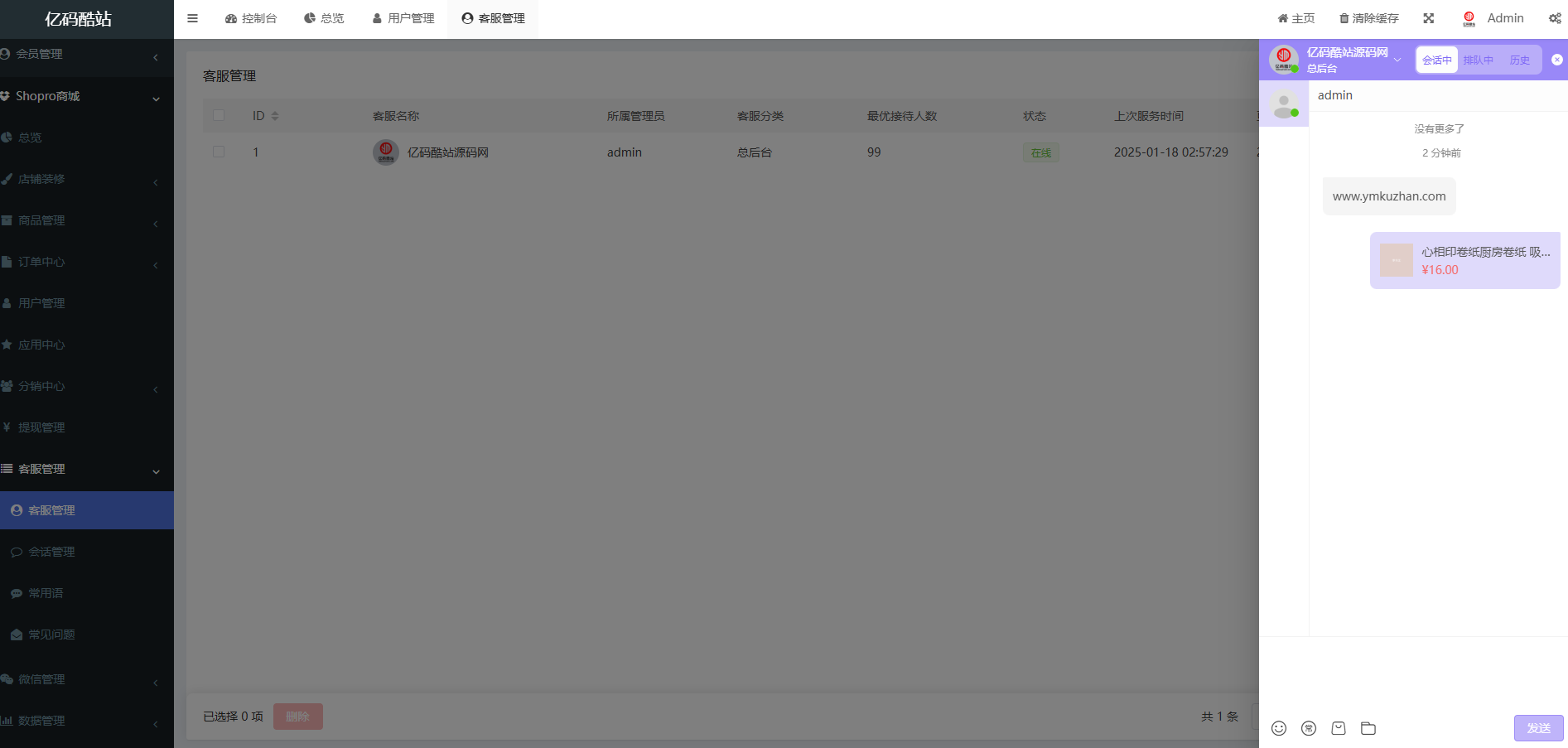The image size is (1568, 748).
Task: Expand the 店铺装修 chevron
Action: [x=156, y=181]
